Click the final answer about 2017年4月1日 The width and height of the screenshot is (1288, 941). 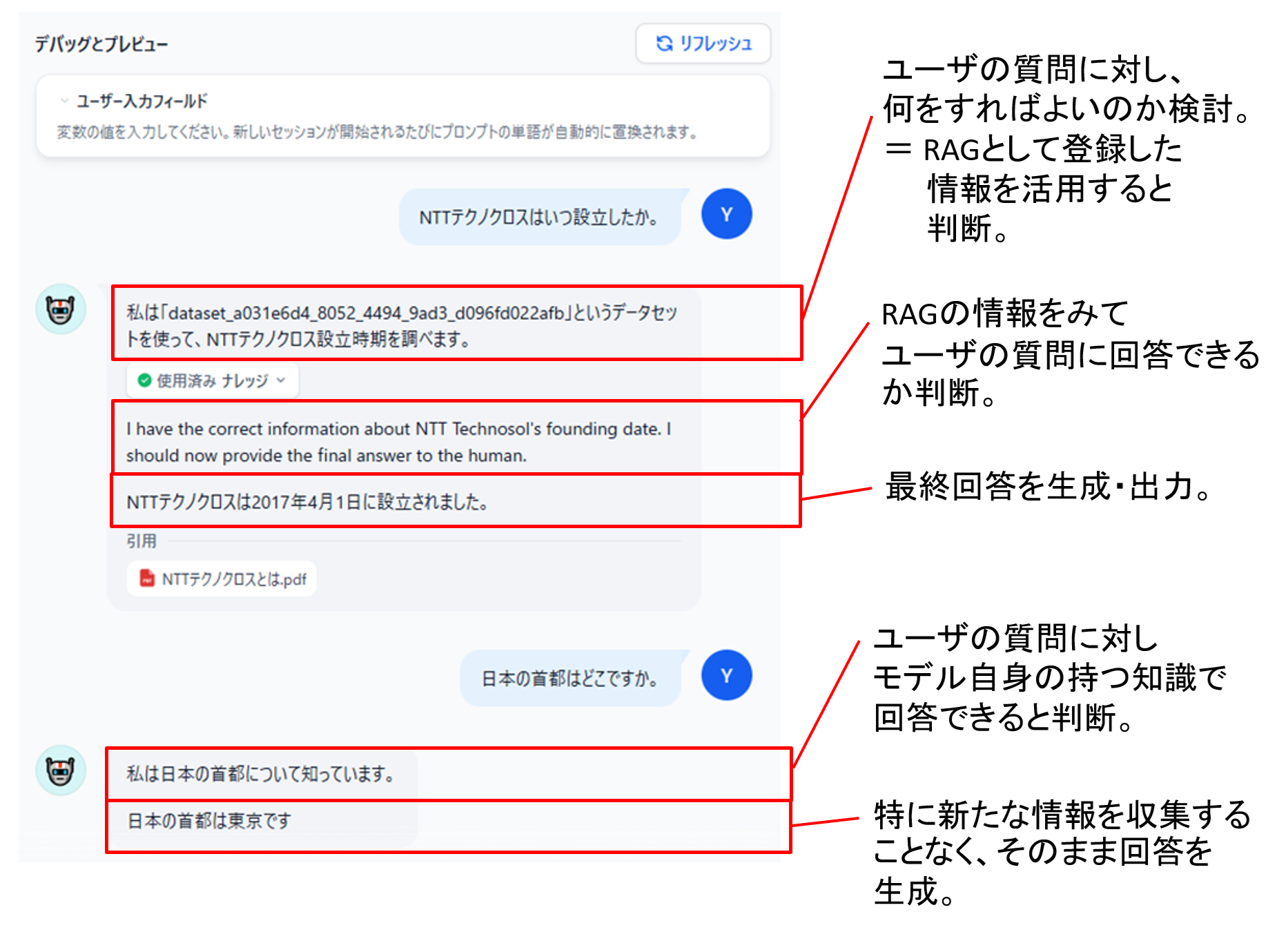307,502
